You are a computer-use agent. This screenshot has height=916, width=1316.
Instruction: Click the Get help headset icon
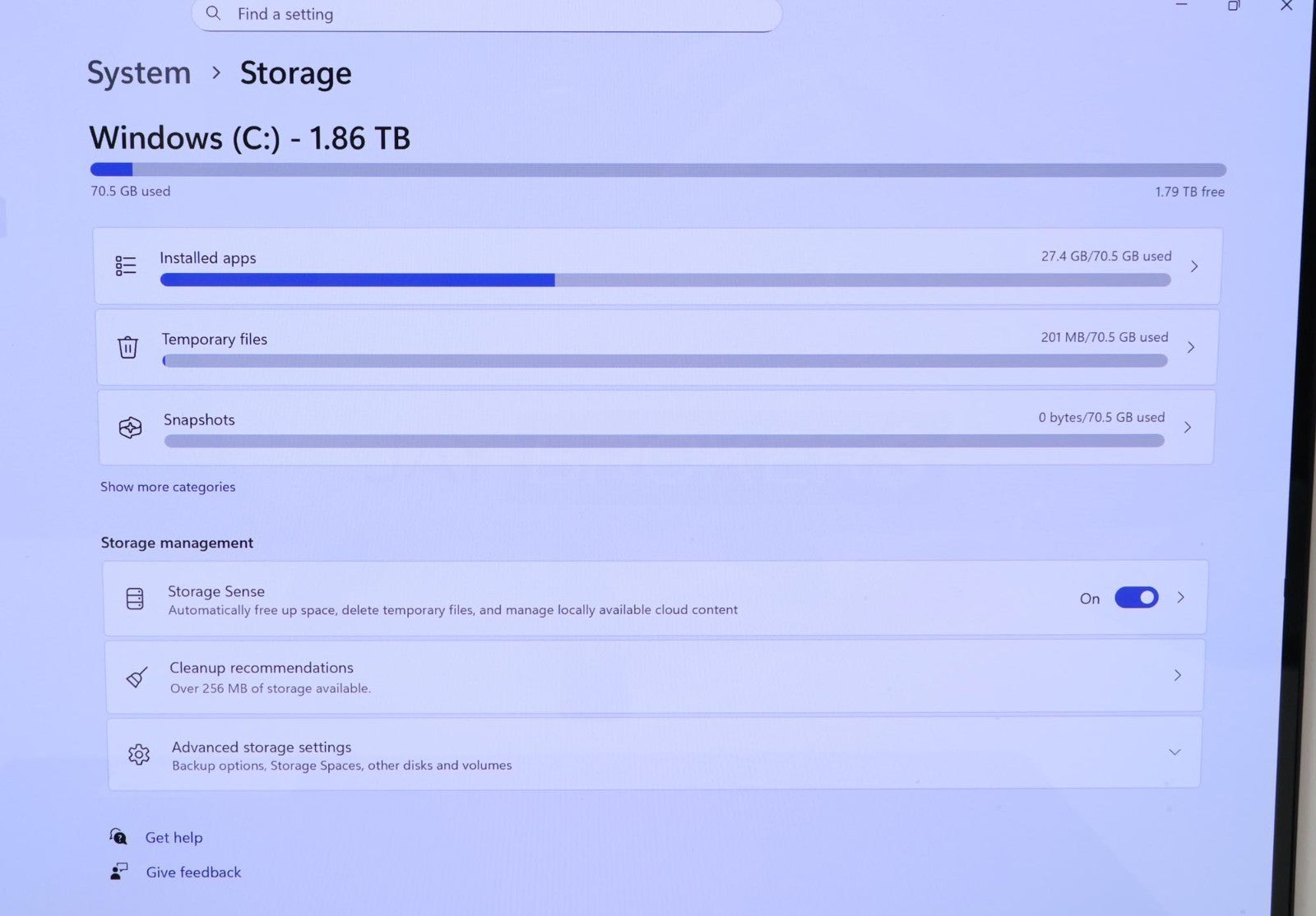pyautogui.click(x=118, y=837)
